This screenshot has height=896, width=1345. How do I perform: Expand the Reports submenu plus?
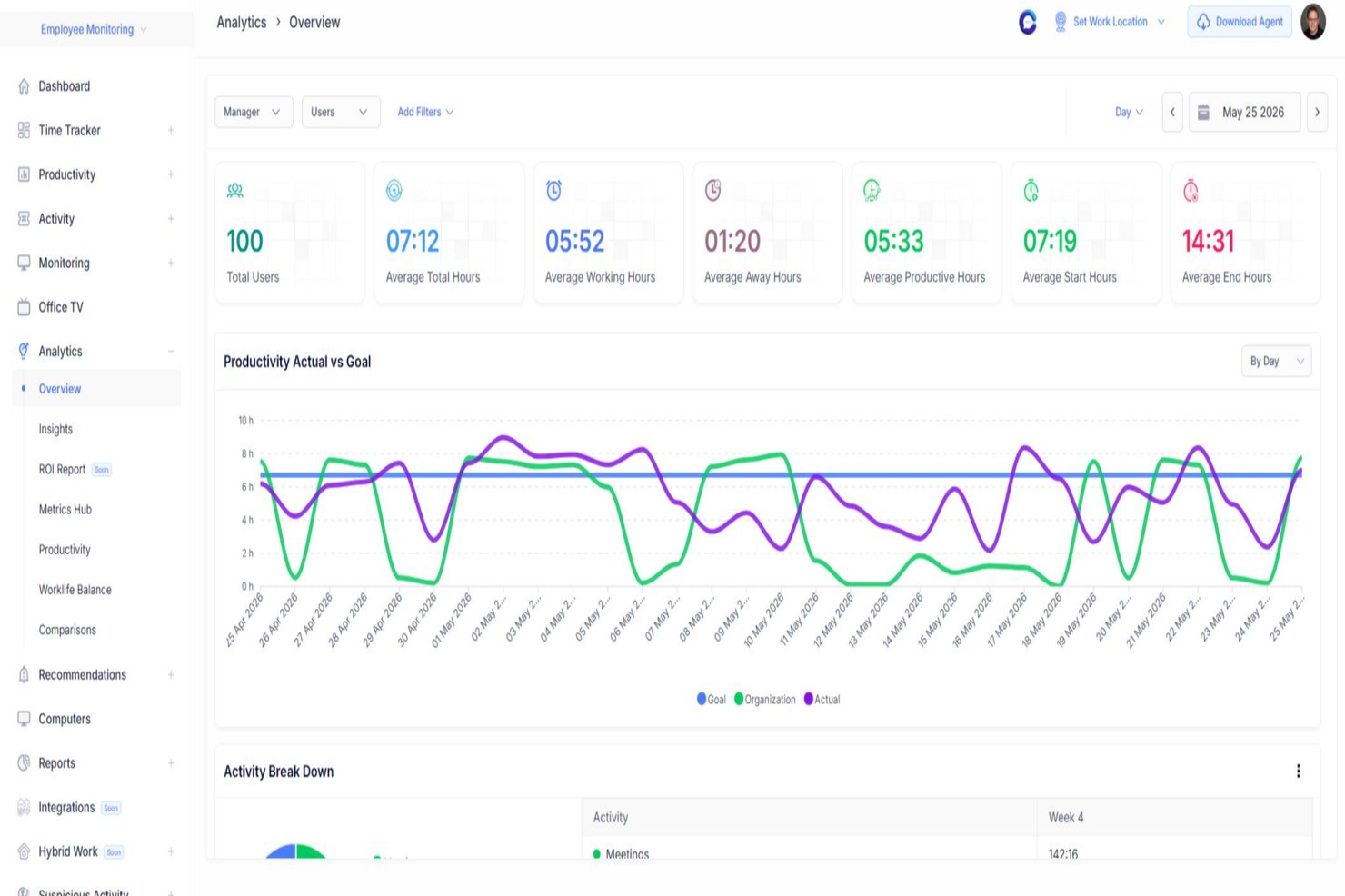(x=171, y=763)
